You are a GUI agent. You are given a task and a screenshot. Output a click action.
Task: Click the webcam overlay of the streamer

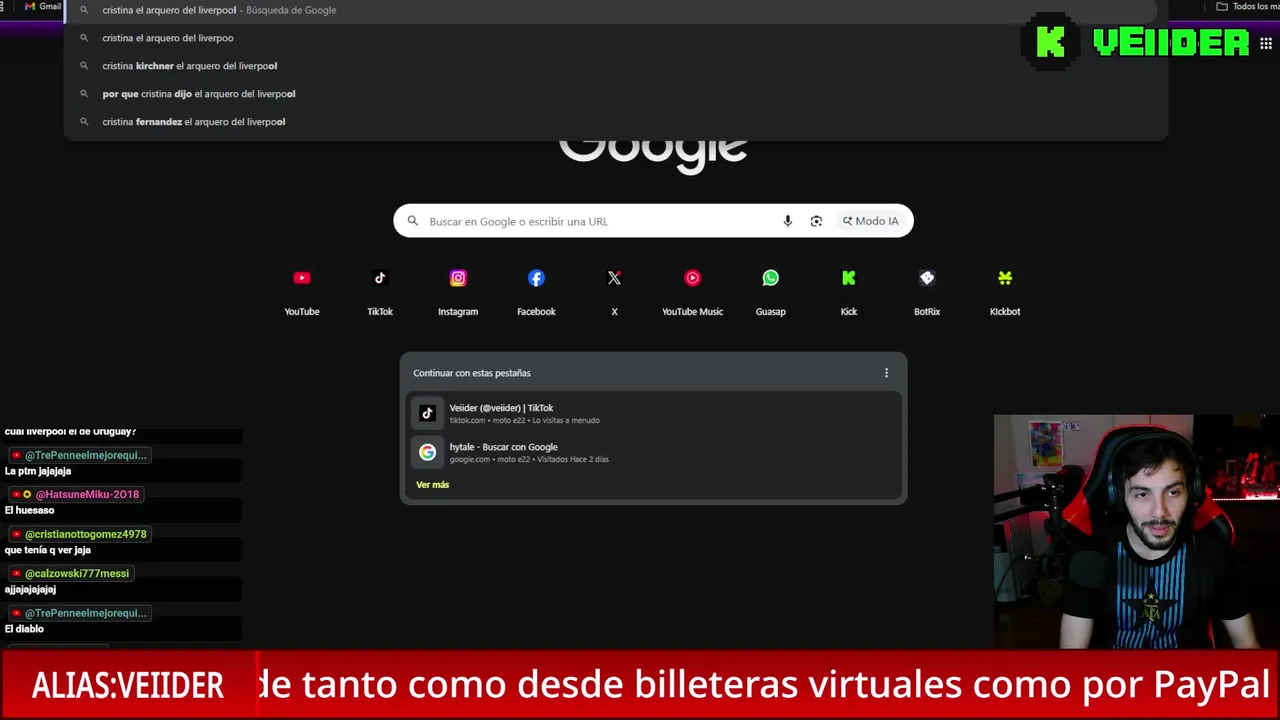pos(1136,532)
